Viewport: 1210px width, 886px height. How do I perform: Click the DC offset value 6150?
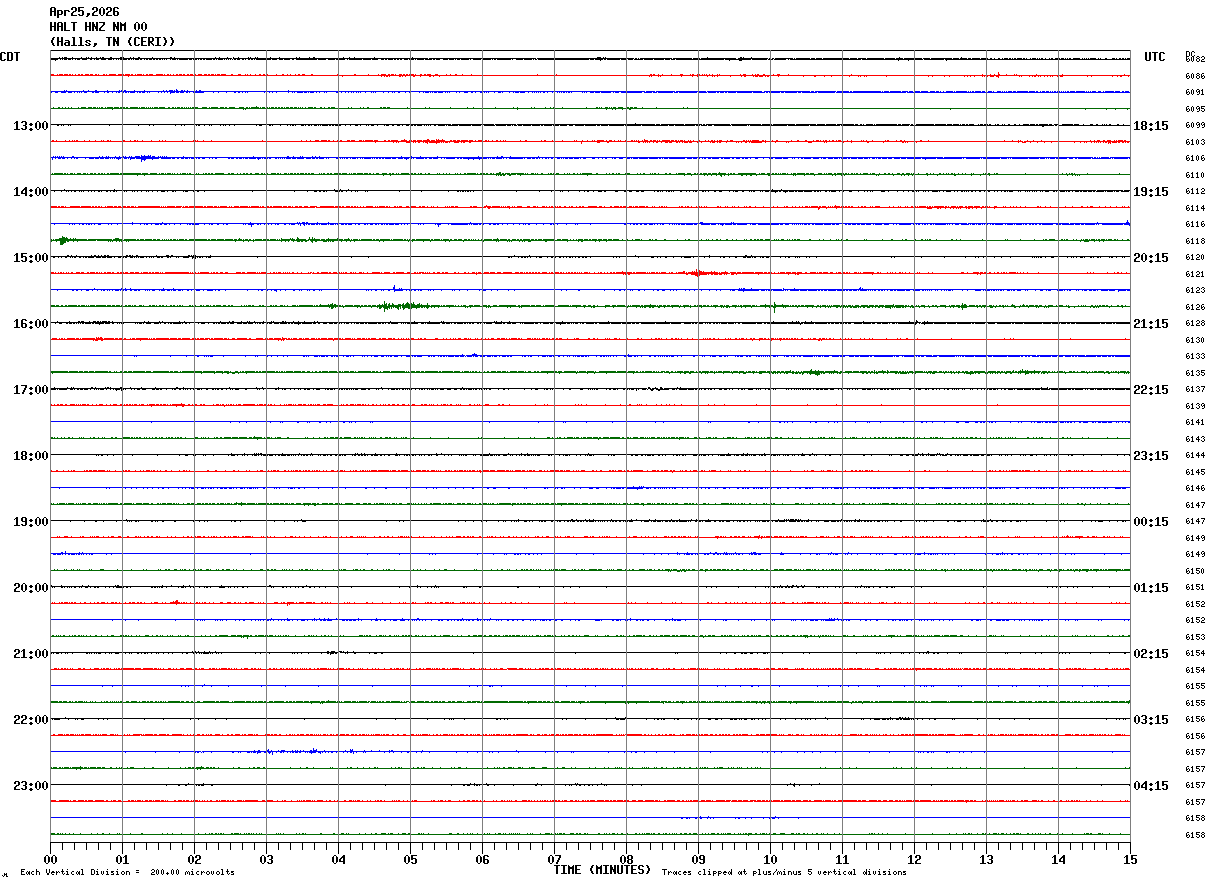coord(1195,571)
